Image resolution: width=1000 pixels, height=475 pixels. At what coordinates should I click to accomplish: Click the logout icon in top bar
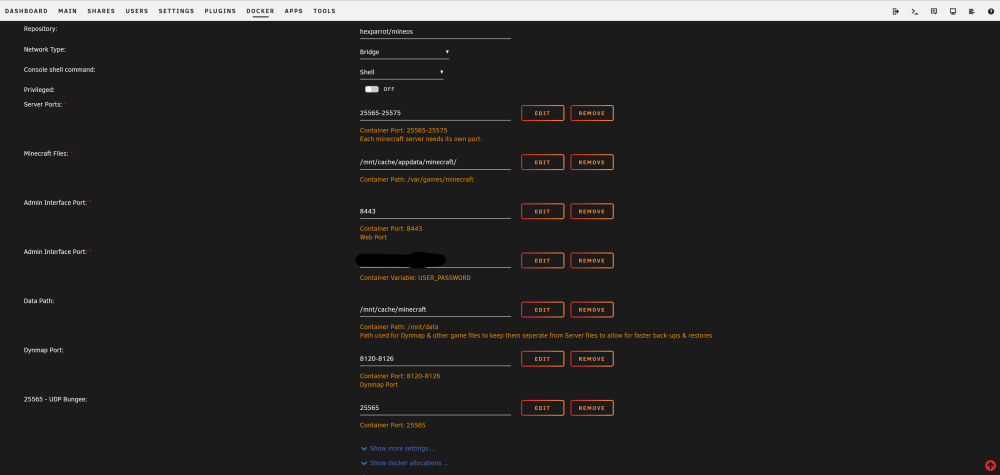click(895, 11)
